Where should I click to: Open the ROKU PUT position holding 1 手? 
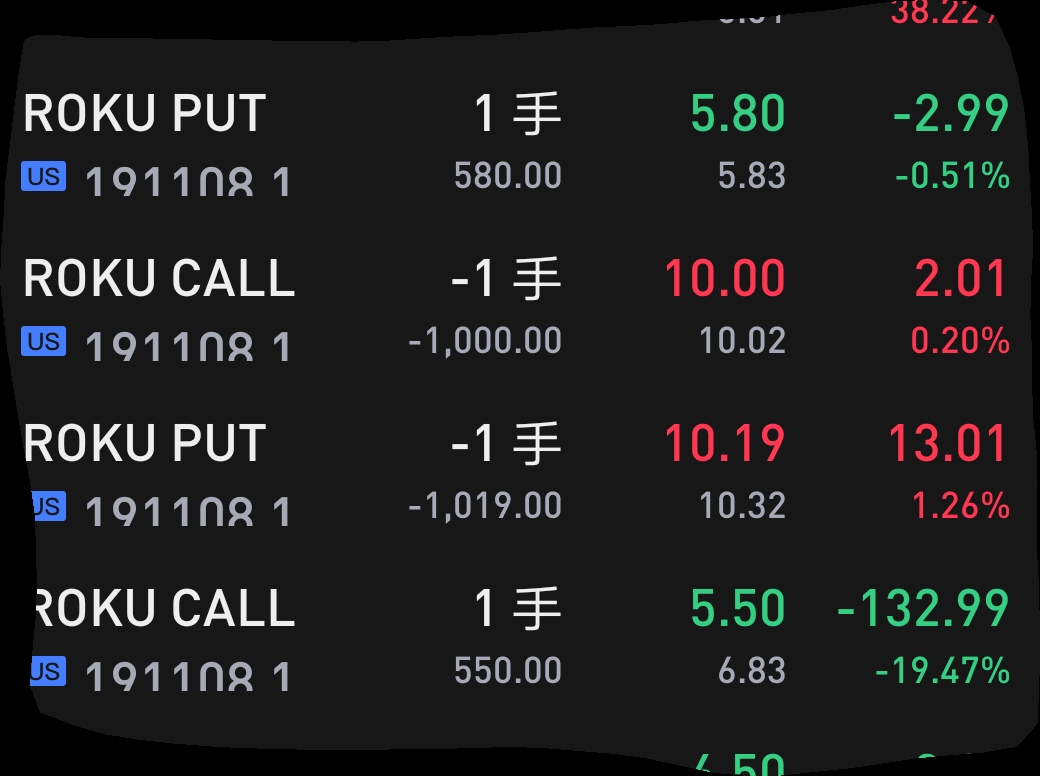click(x=144, y=114)
